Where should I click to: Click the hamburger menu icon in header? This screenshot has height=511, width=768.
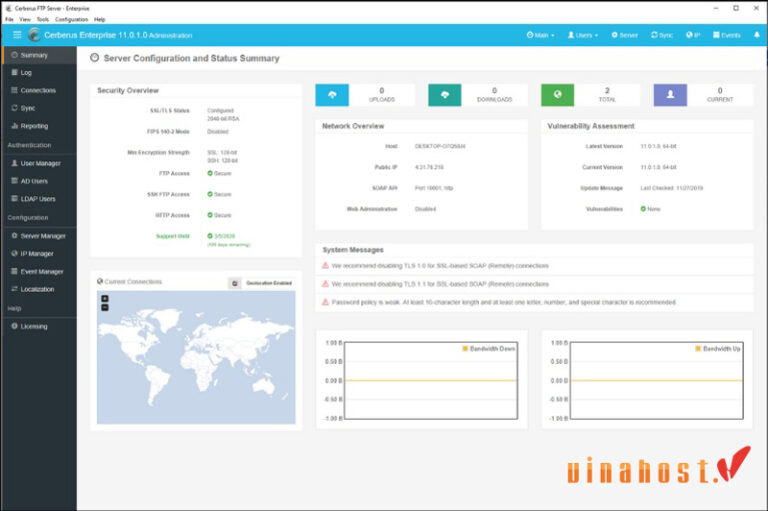click(x=17, y=35)
